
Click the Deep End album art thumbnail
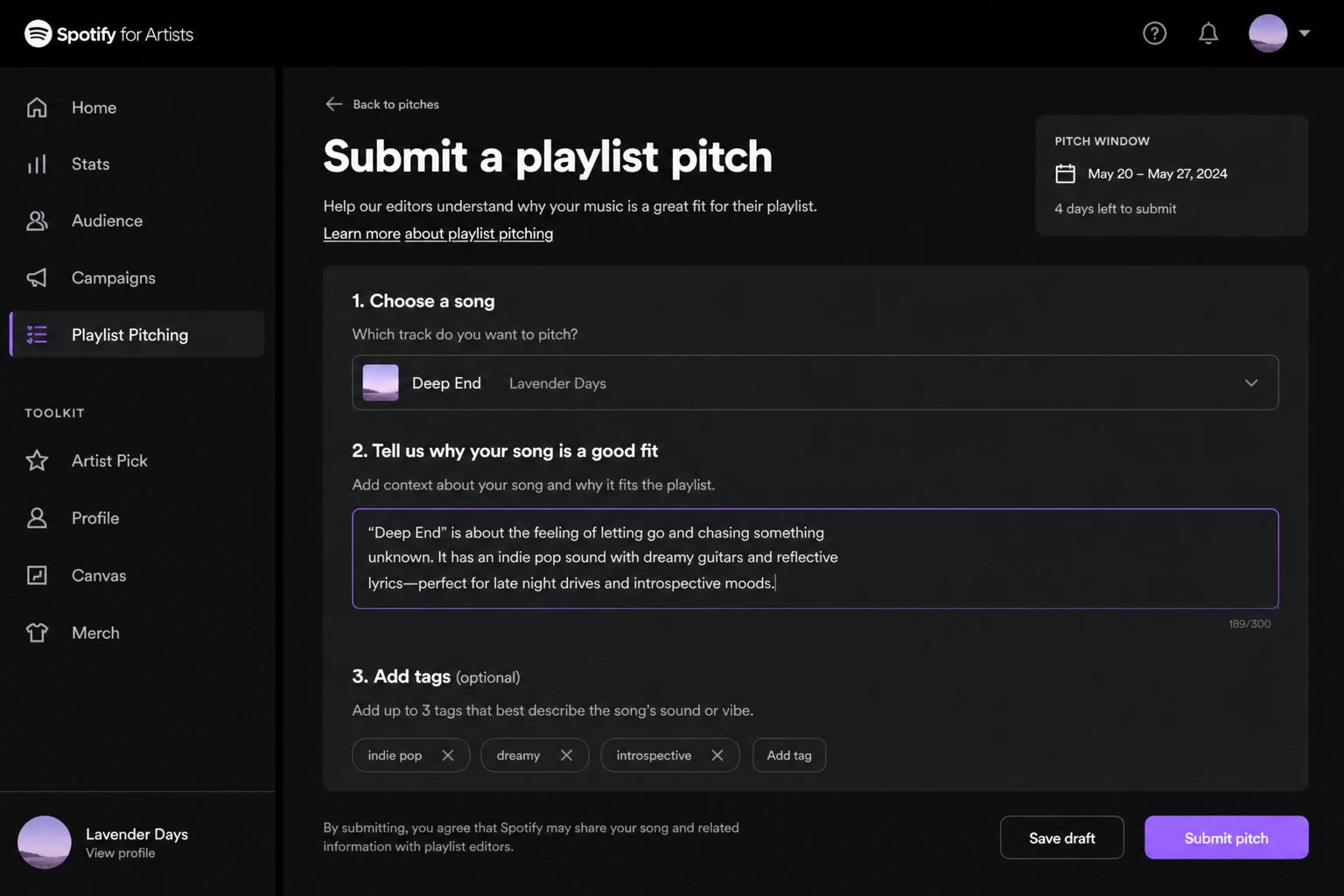[381, 382]
